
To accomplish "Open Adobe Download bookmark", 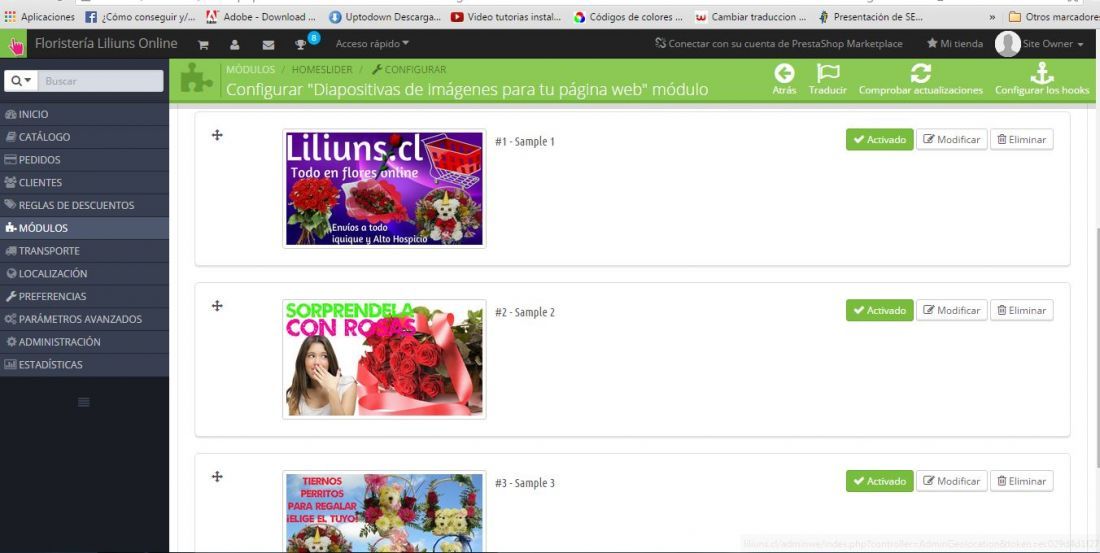I will tap(261, 17).
